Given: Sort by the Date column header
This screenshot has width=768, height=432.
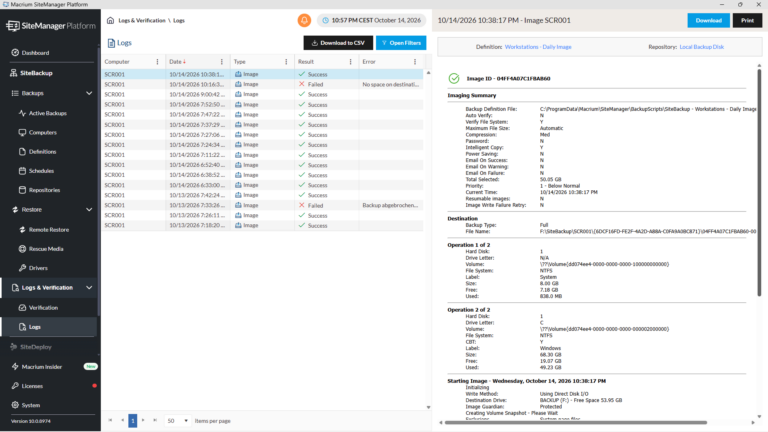Looking at the screenshot, I should click(x=175, y=62).
